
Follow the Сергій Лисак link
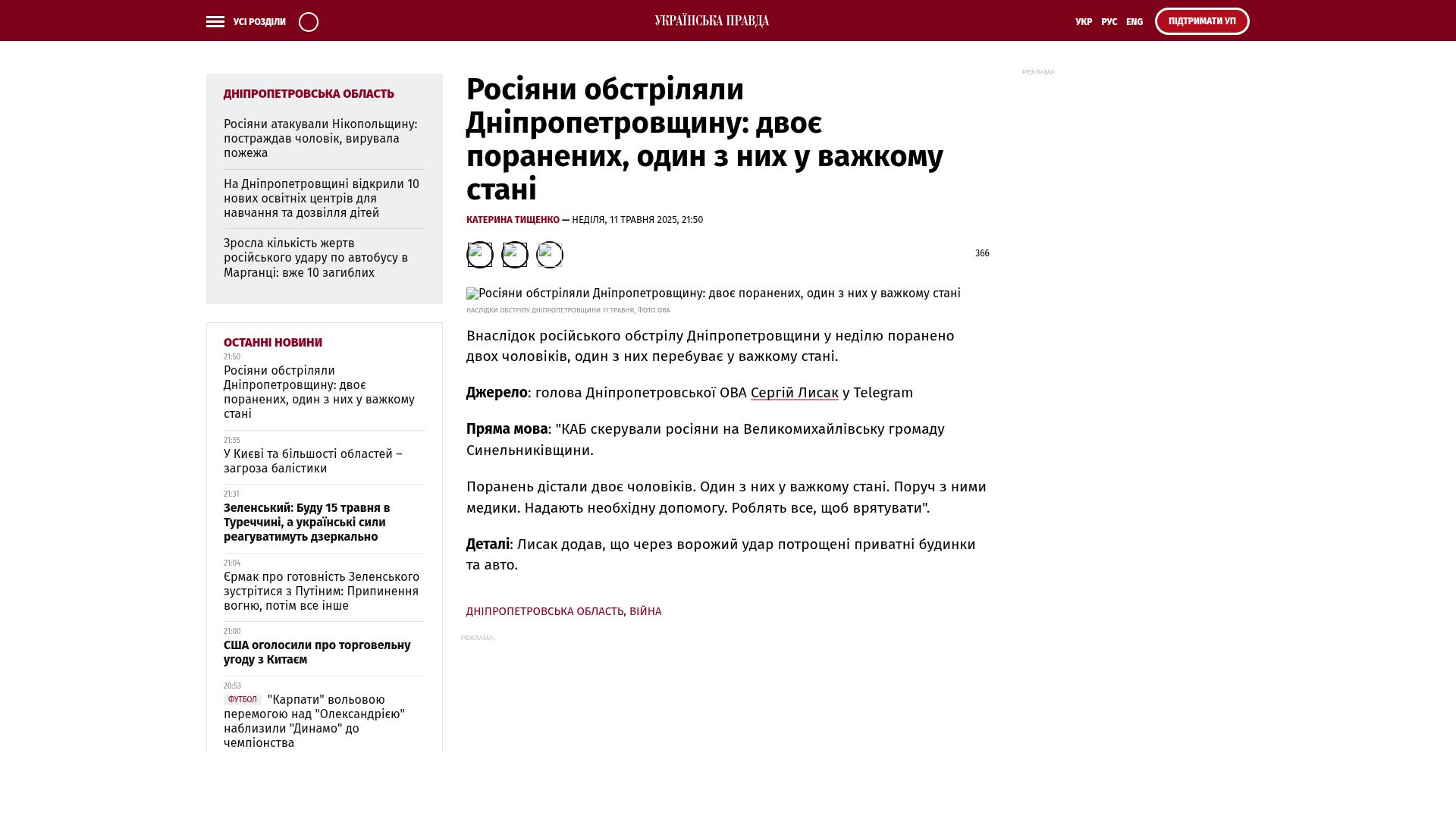click(x=794, y=393)
